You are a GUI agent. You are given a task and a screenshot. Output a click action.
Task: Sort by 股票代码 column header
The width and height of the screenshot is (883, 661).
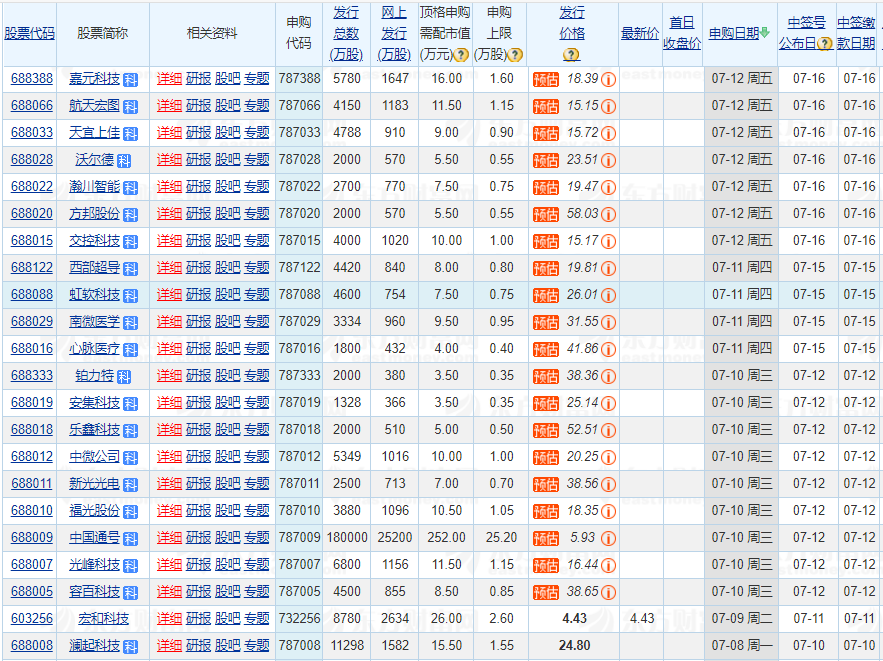(30, 33)
